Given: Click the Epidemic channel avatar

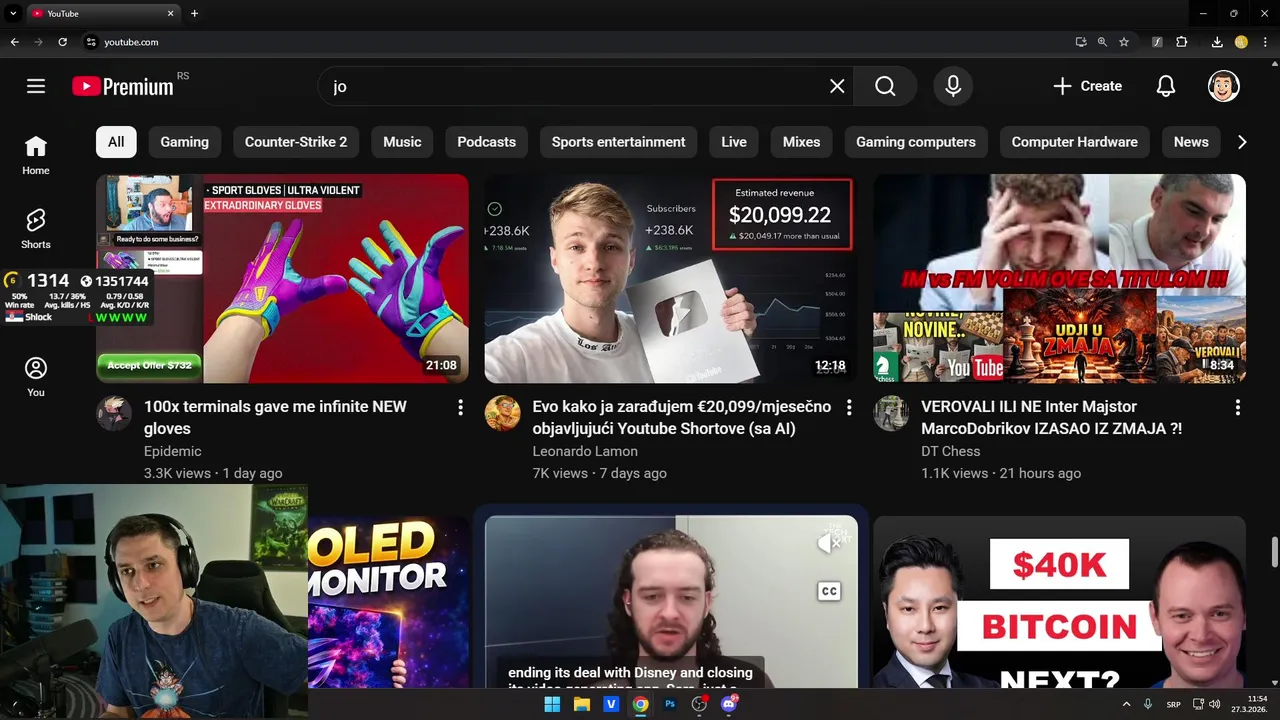Looking at the screenshot, I should click(x=114, y=413).
